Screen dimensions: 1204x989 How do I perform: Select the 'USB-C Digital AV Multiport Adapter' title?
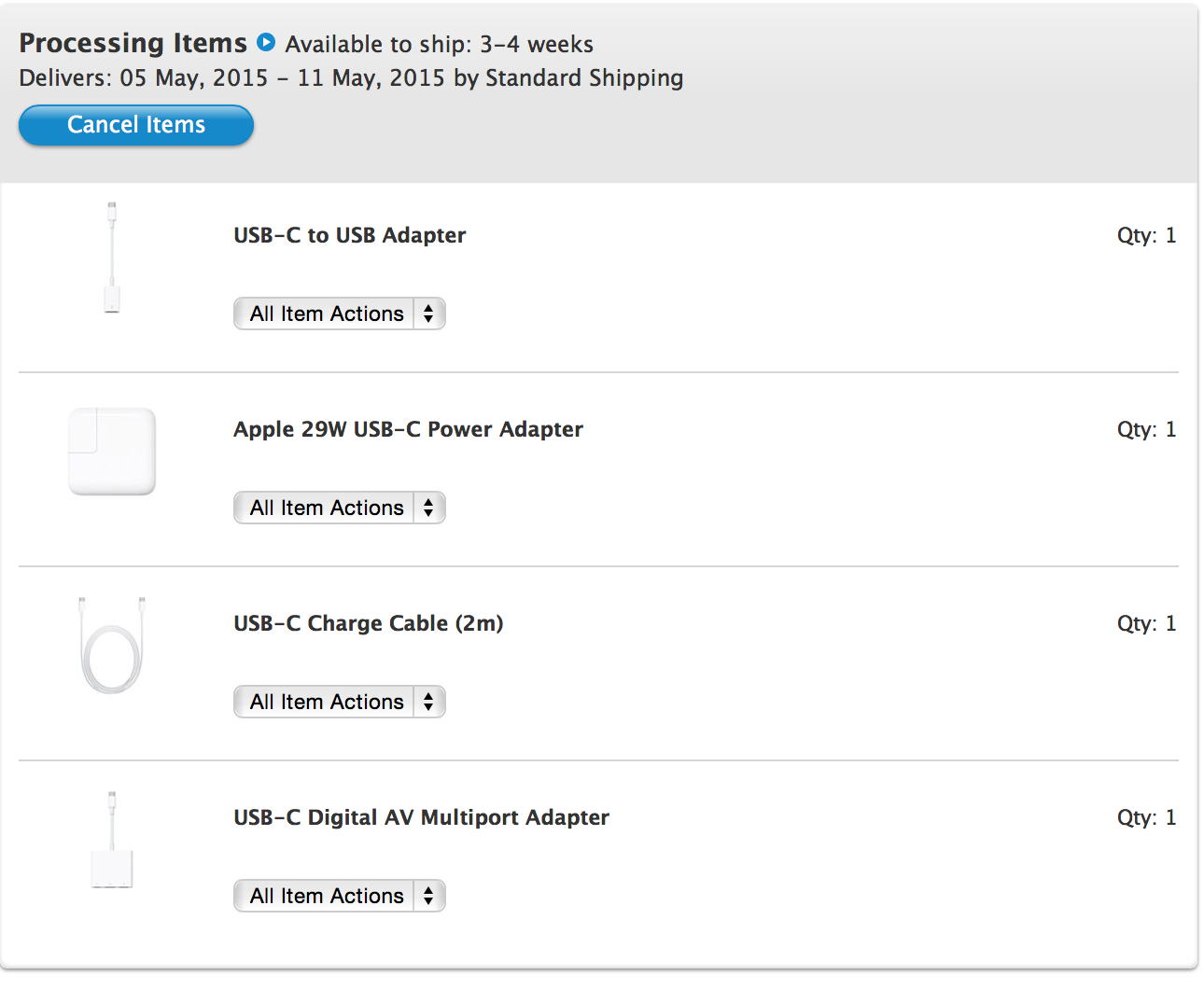point(421,817)
